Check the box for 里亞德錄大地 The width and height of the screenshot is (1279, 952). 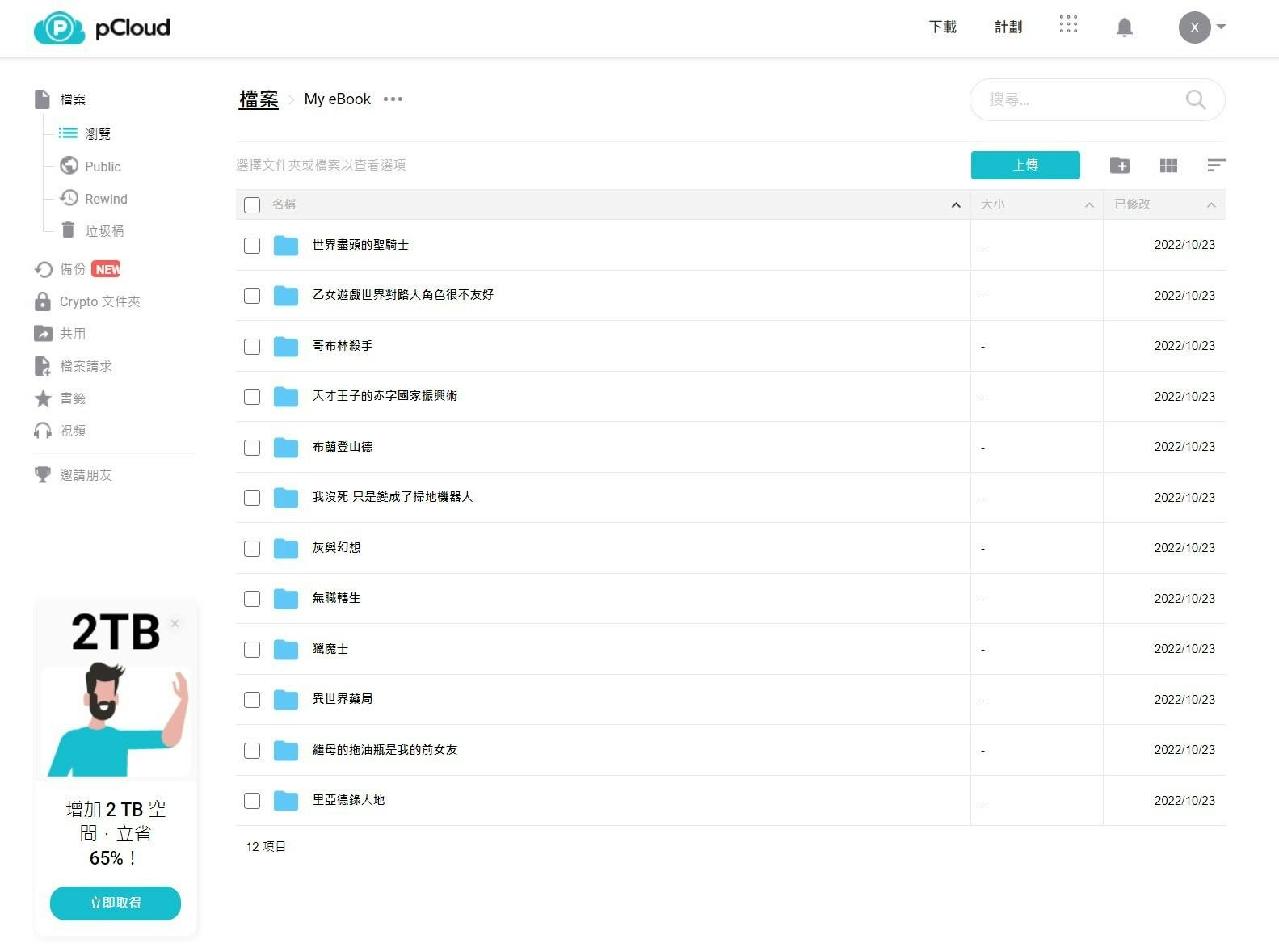252,801
